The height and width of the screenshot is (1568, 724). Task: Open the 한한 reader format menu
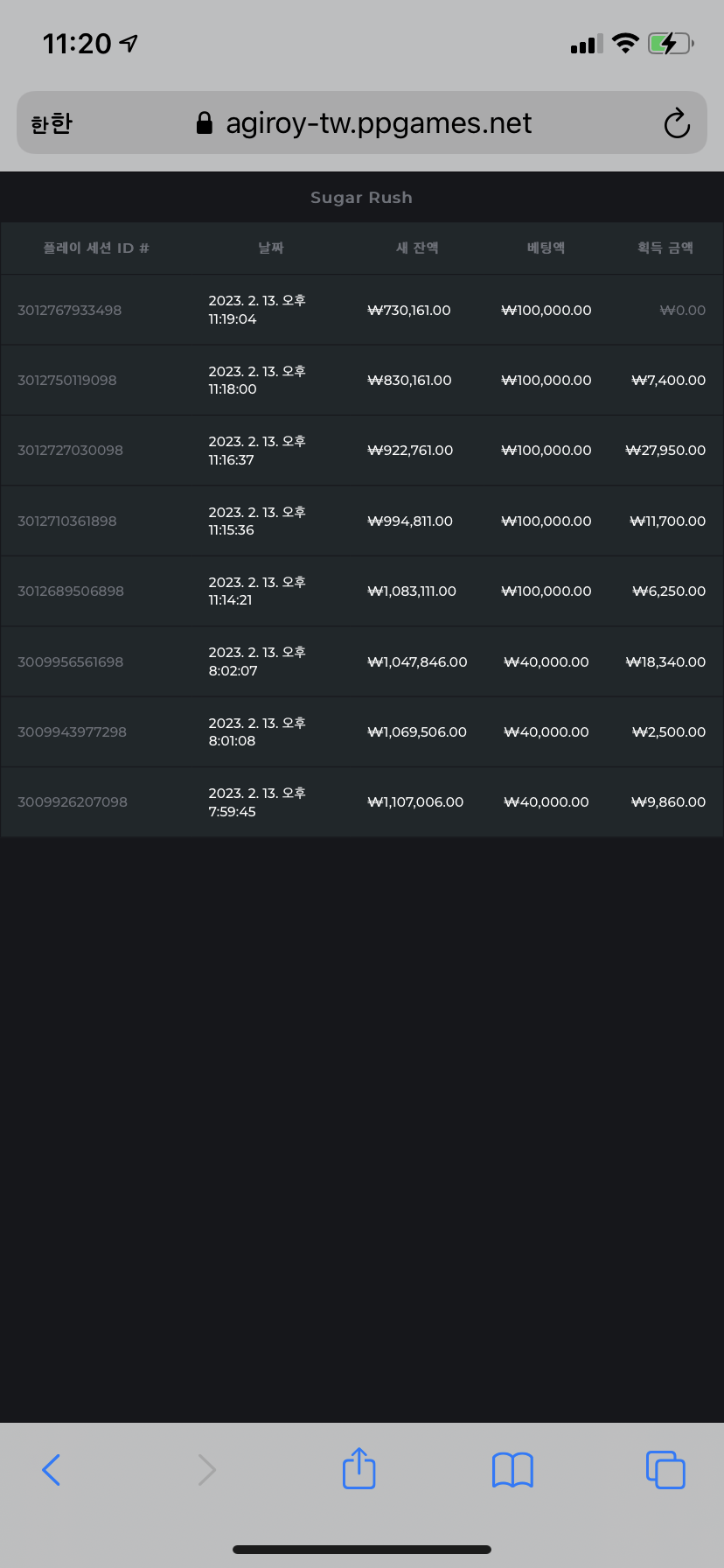click(x=52, y=123)
